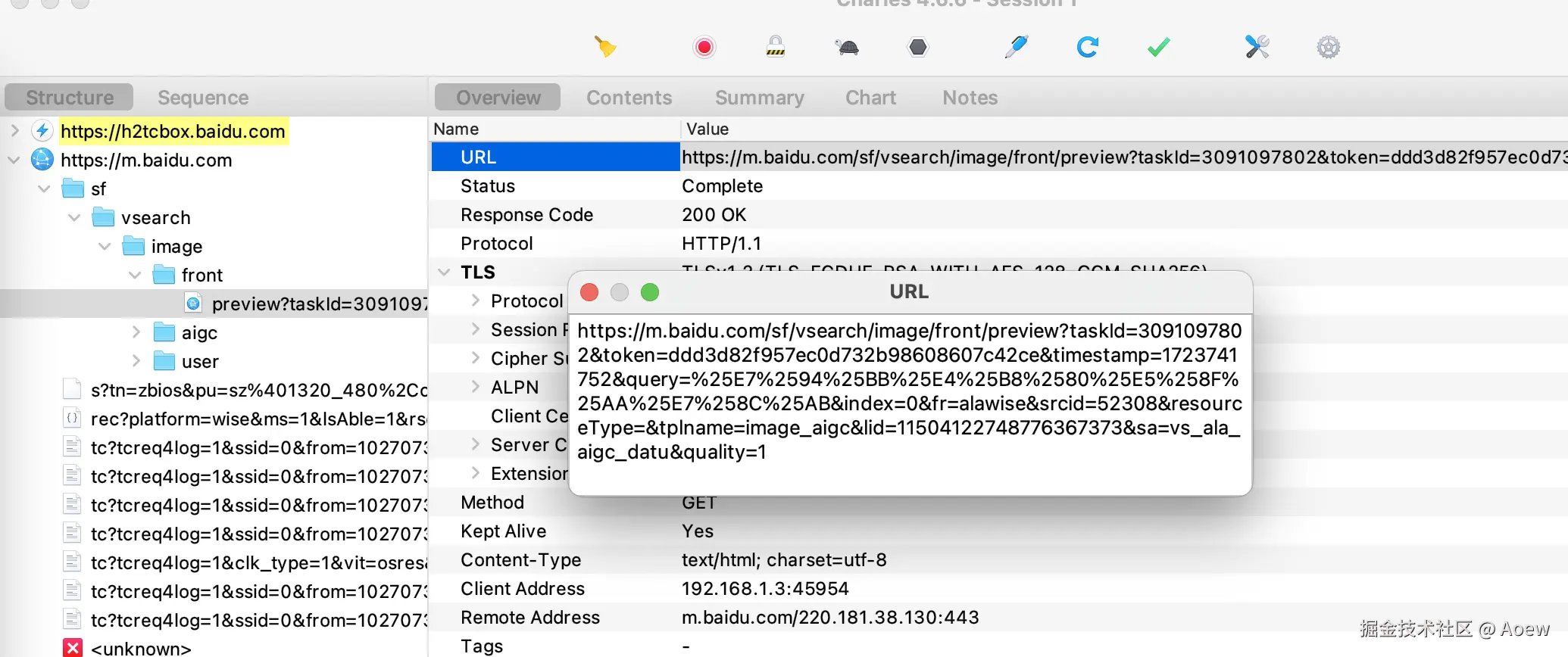Image resolution: width=1568 pixels, height=657 pixels.
Task: Click the Protocol value HTTP/1.1
Action: [x=721, y=244]
